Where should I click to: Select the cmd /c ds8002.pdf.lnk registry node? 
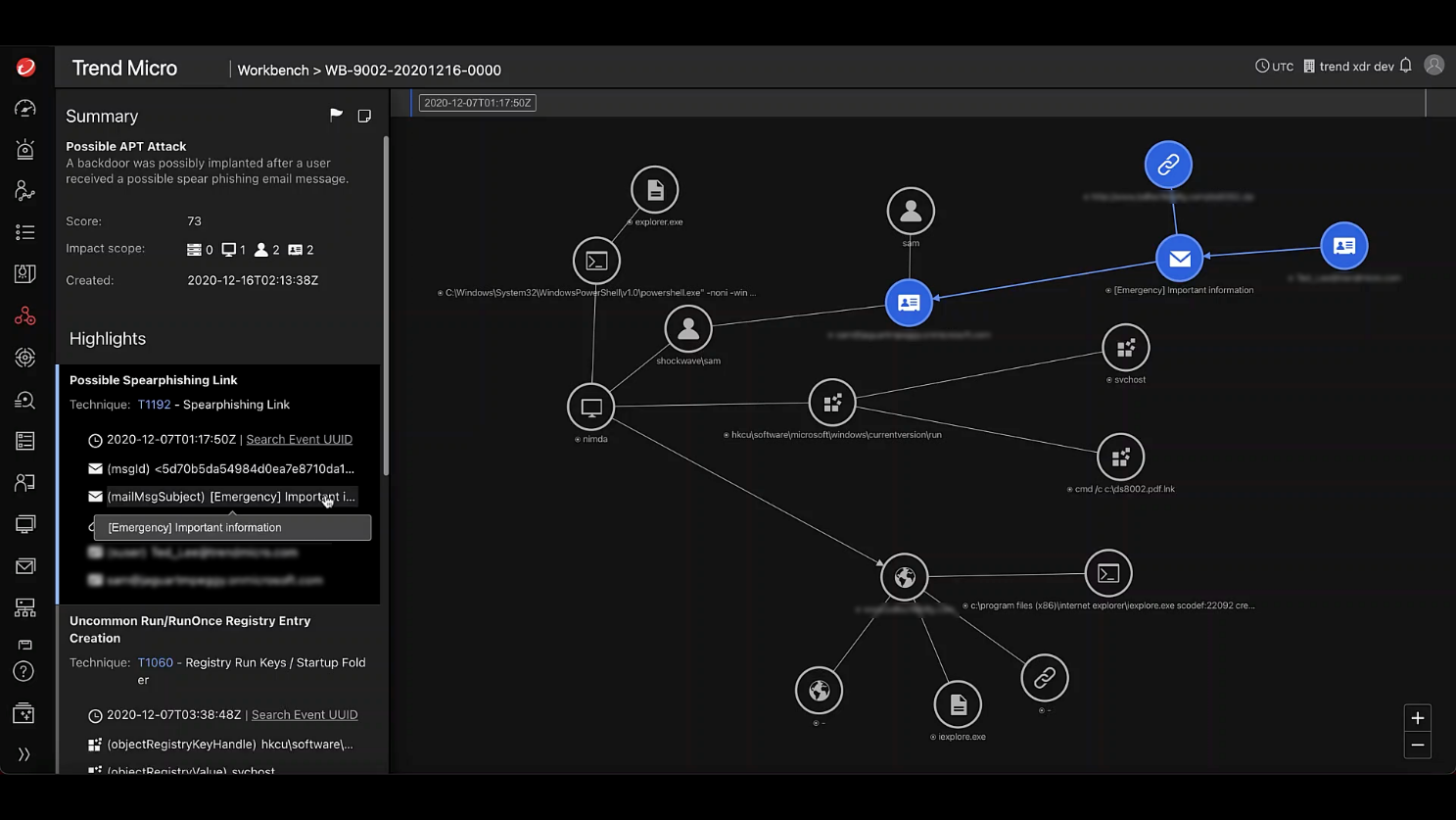[x=1121, y=458]
